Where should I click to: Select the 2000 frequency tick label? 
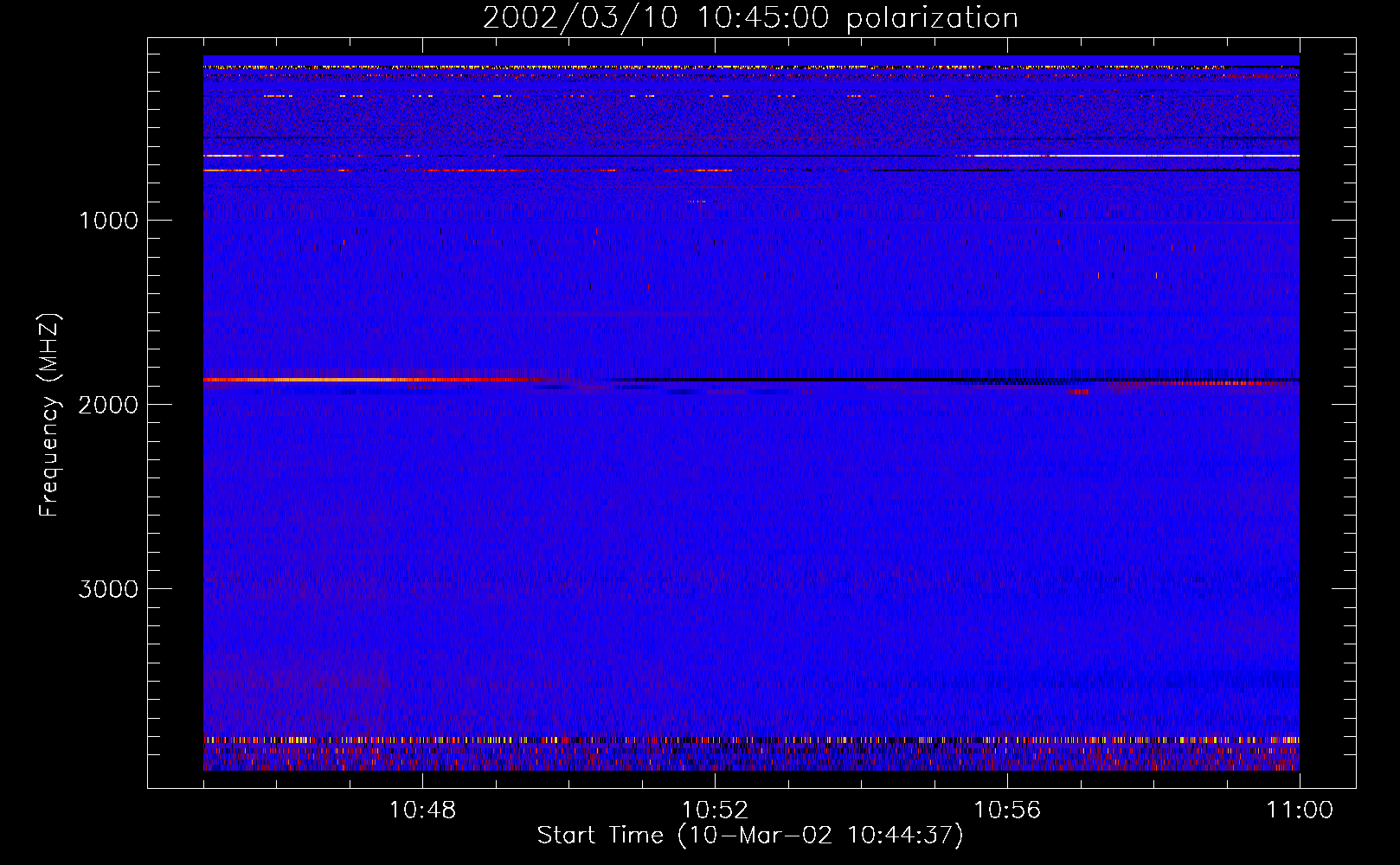(x=108, y=405)
